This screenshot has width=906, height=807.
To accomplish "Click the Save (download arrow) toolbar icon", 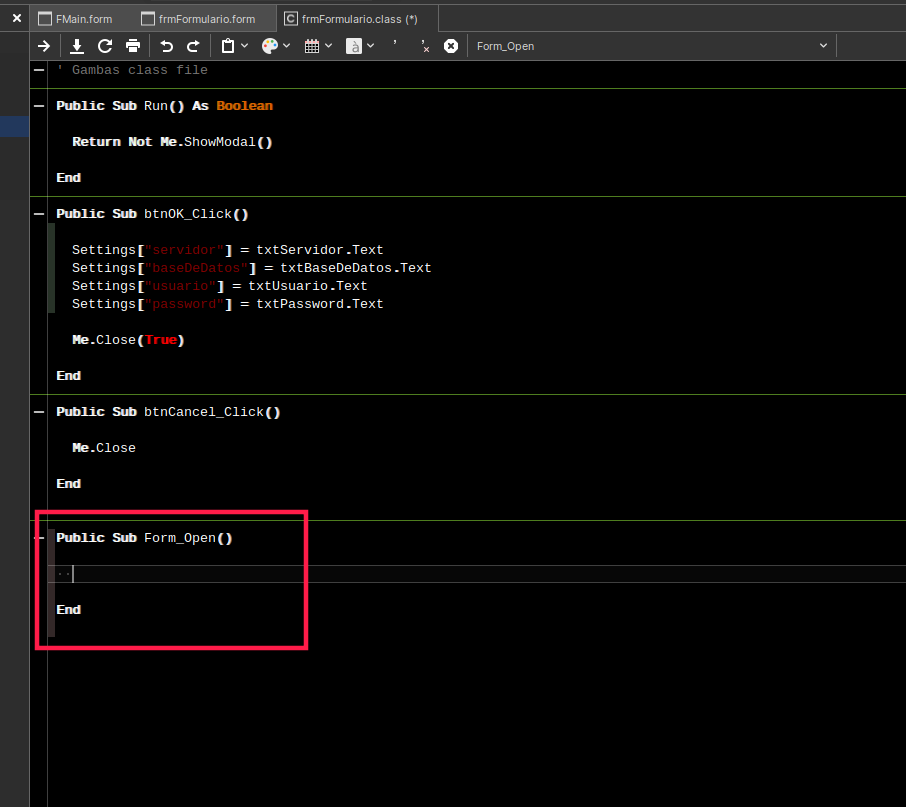I will coord(77,46).
